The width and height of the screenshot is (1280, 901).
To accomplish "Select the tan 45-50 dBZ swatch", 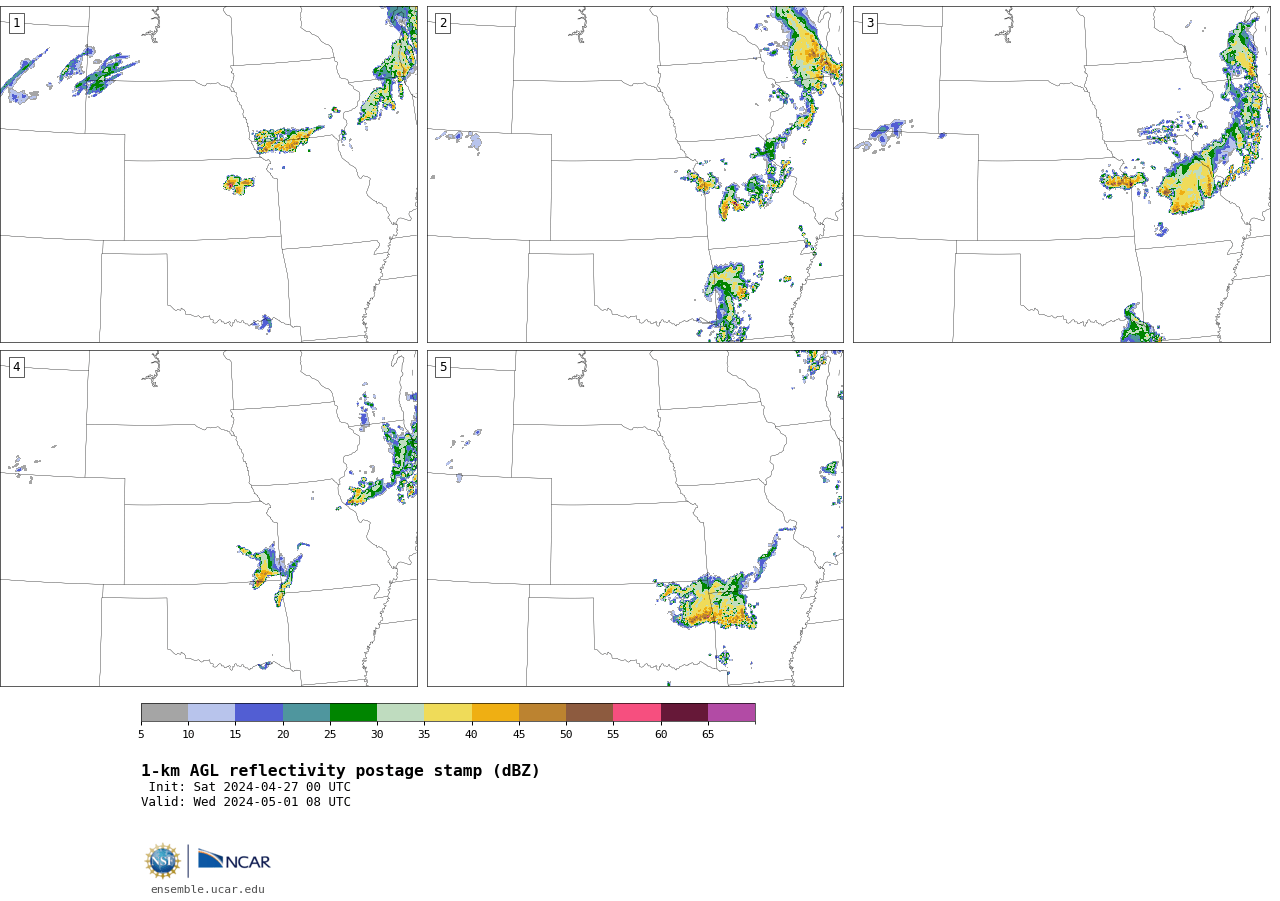I will tap(542, 713).
